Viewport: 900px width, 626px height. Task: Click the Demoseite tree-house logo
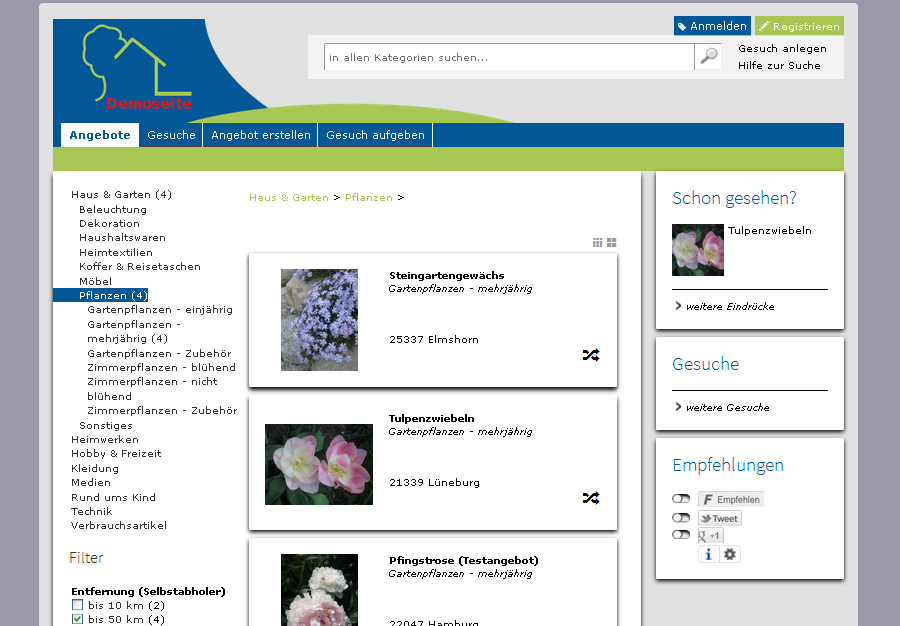[138, 68]
